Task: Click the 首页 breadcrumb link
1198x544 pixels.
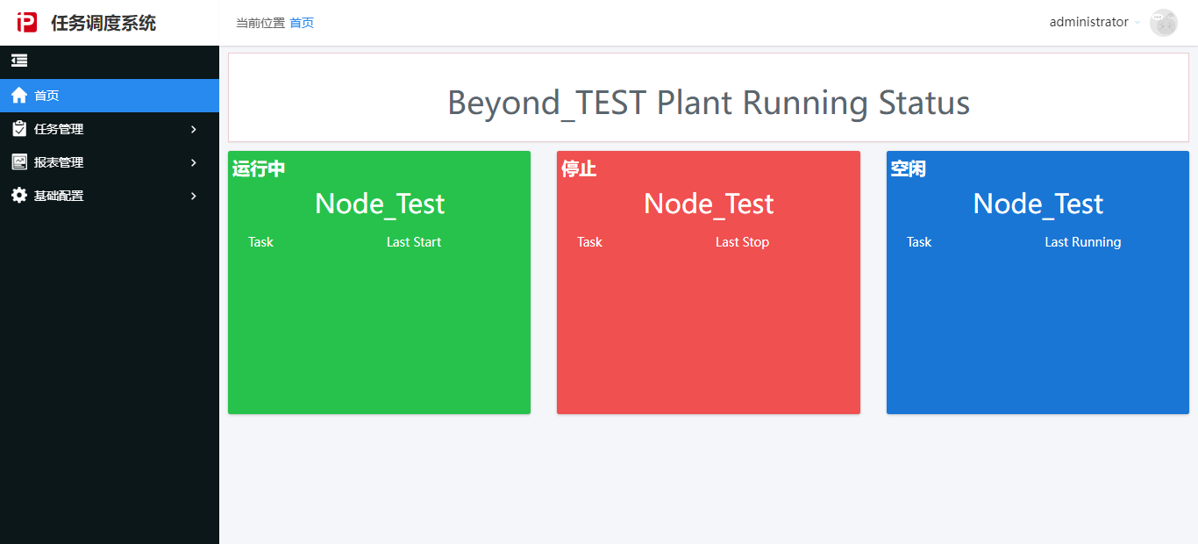Action: point(302,23)
